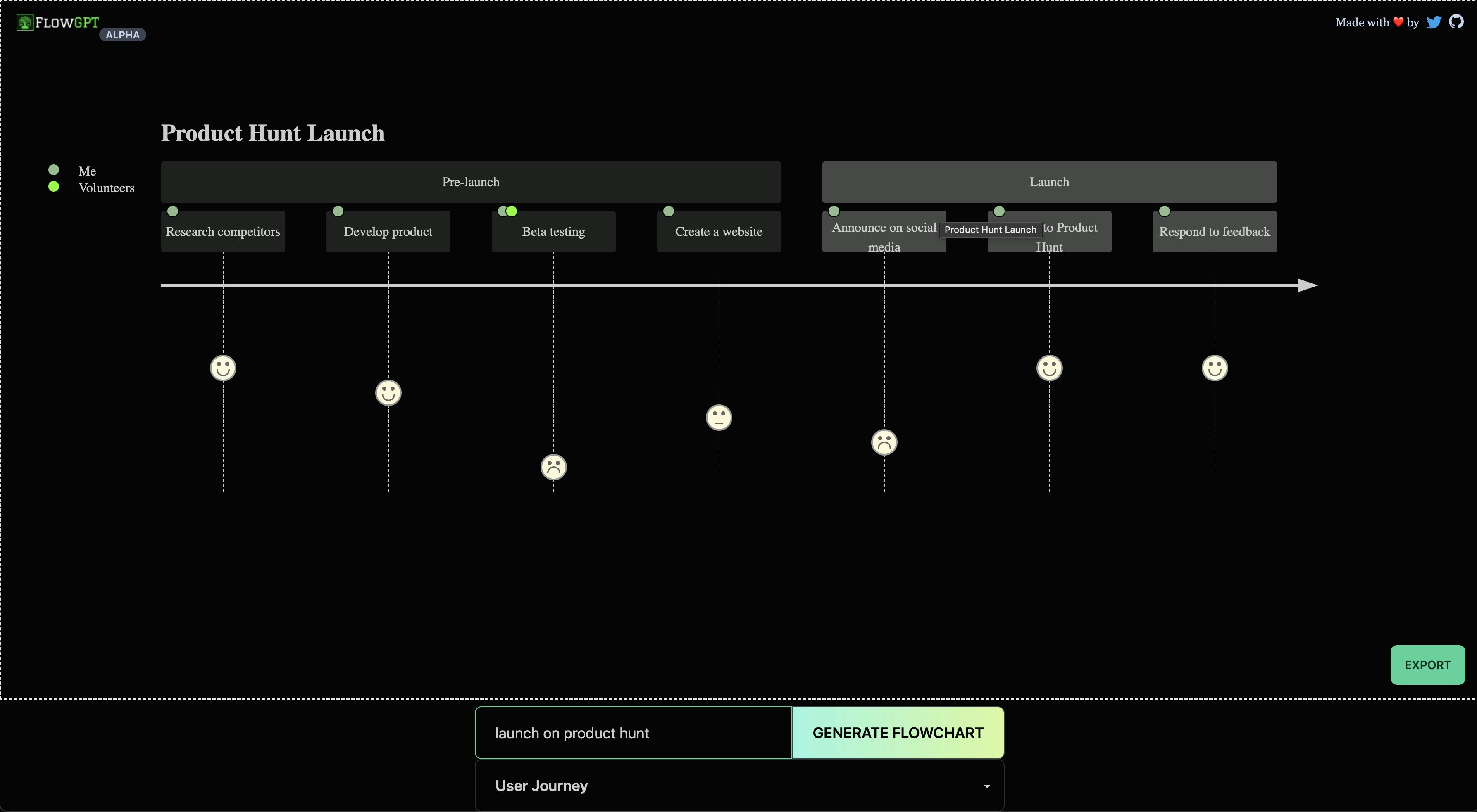Click the actor dot on Announce on social media
The image size is (1477, 812).
point(834,211)
